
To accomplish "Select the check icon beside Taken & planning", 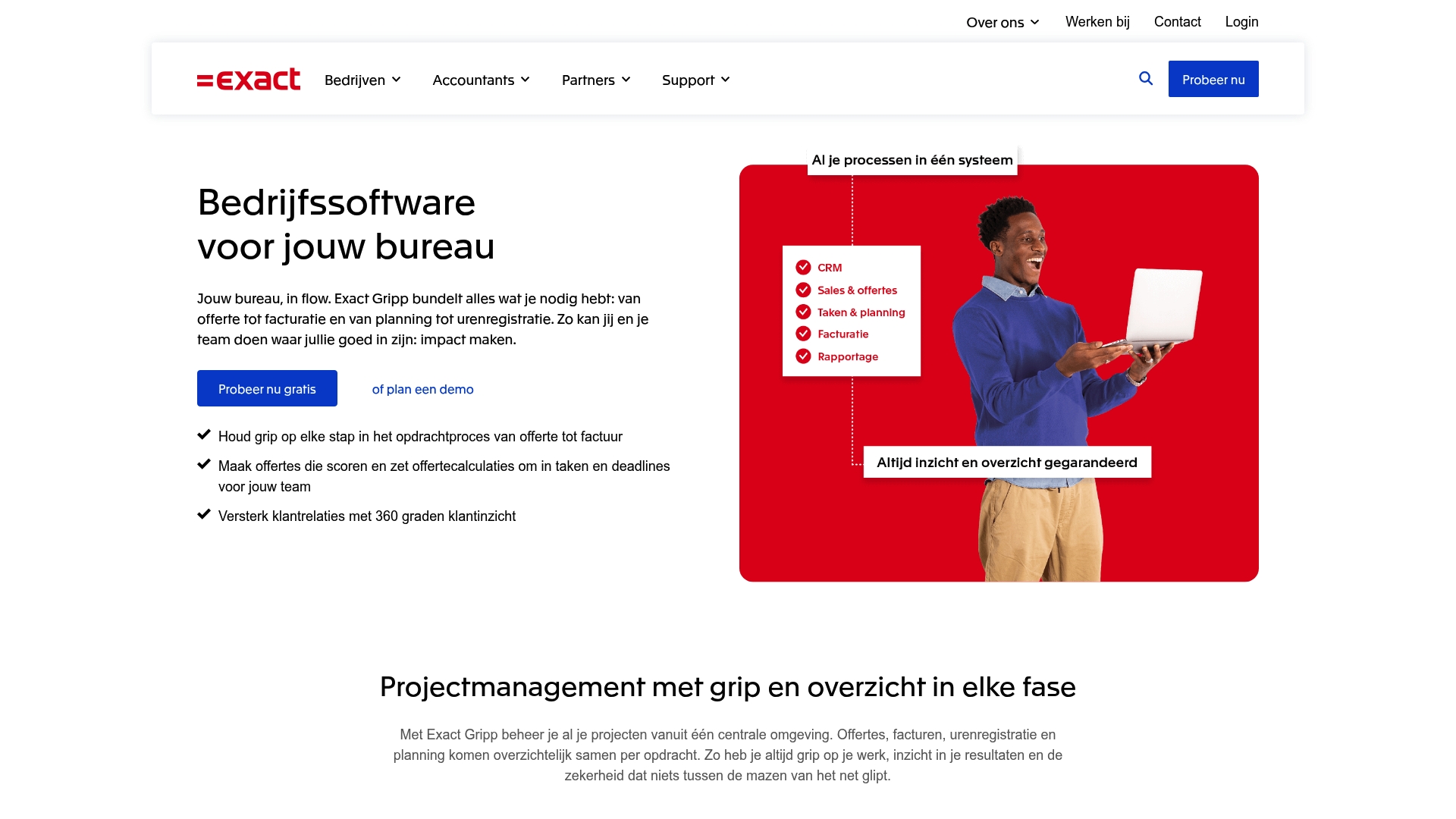I will click(803, 312).
